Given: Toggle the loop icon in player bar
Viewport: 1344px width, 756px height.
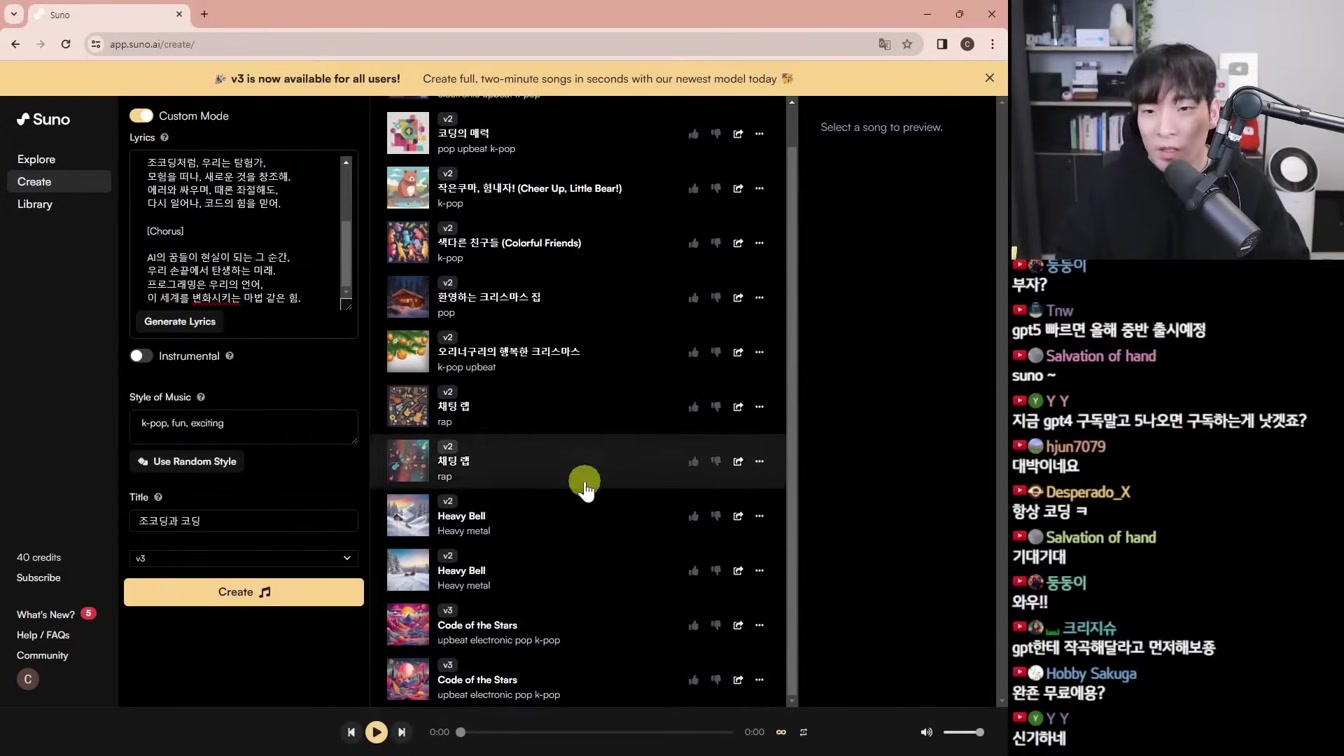Looking at the screenshot, I should [781, 732].
